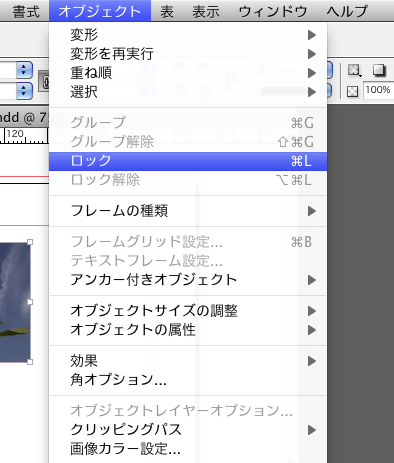The height and width of the screenshot is (463, 394).
Task: Click the drop shadow icon in control panel
Action: (379, 71)
